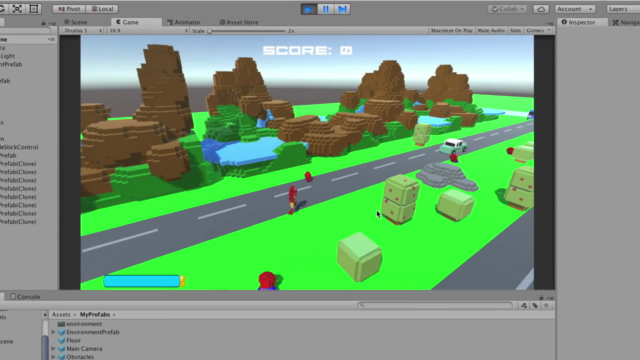640x360 pixels.
Task: Toggle Maximize On Play
Action: coord(451,31)
